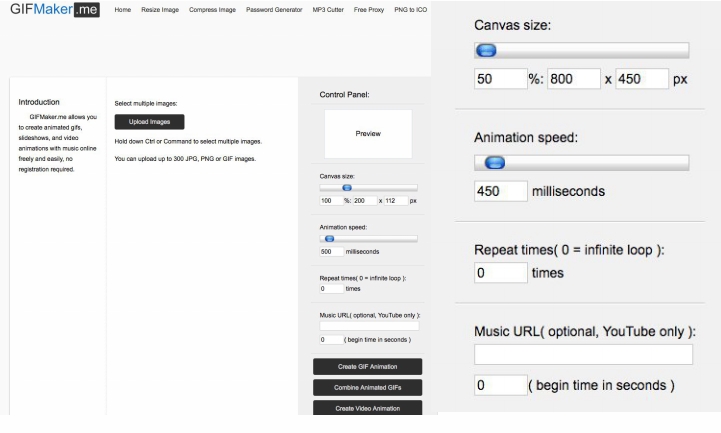Open the PNG to ICO converter
The height and width of the screenshot is (433, 721).
point(410,10)
